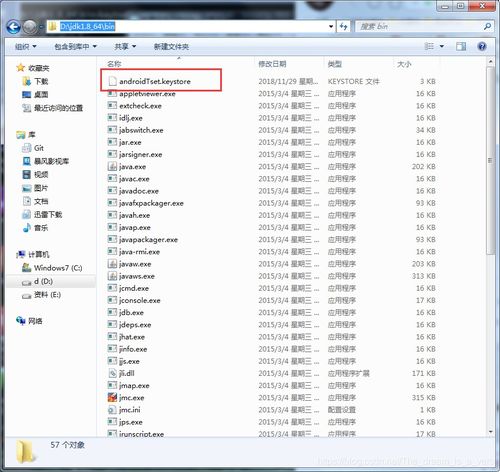This screenshot has height=472, width=500.
Task: Sort by the 大小 size column header
Action: [404, 64]
